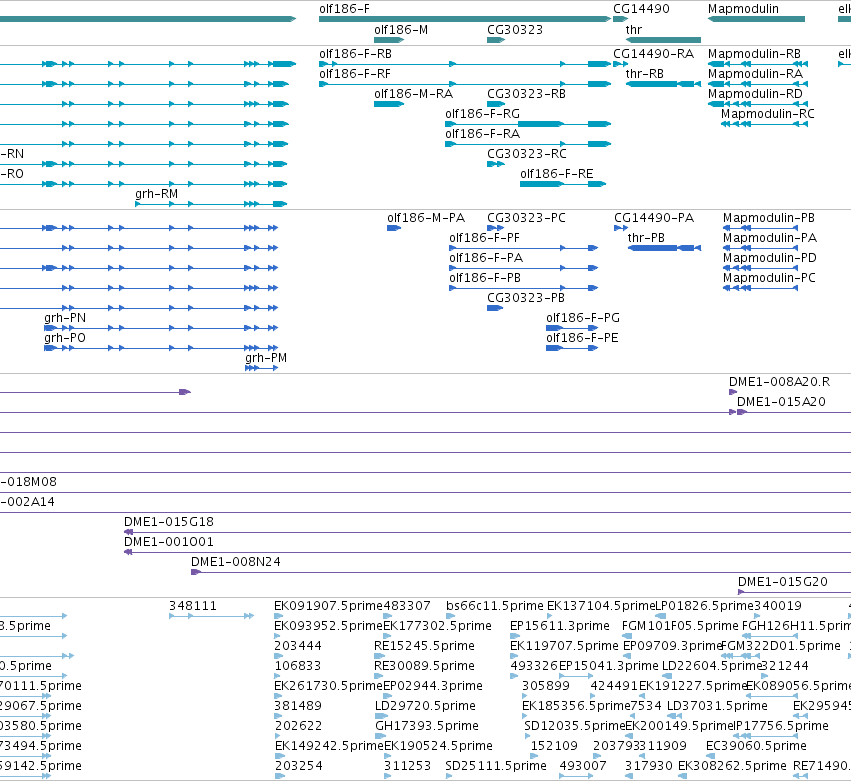Image resolution: width=851 pixels, height=781 pixels.
Task: Click BAC clone DME1-008A20.R
Action: point(733,392)
